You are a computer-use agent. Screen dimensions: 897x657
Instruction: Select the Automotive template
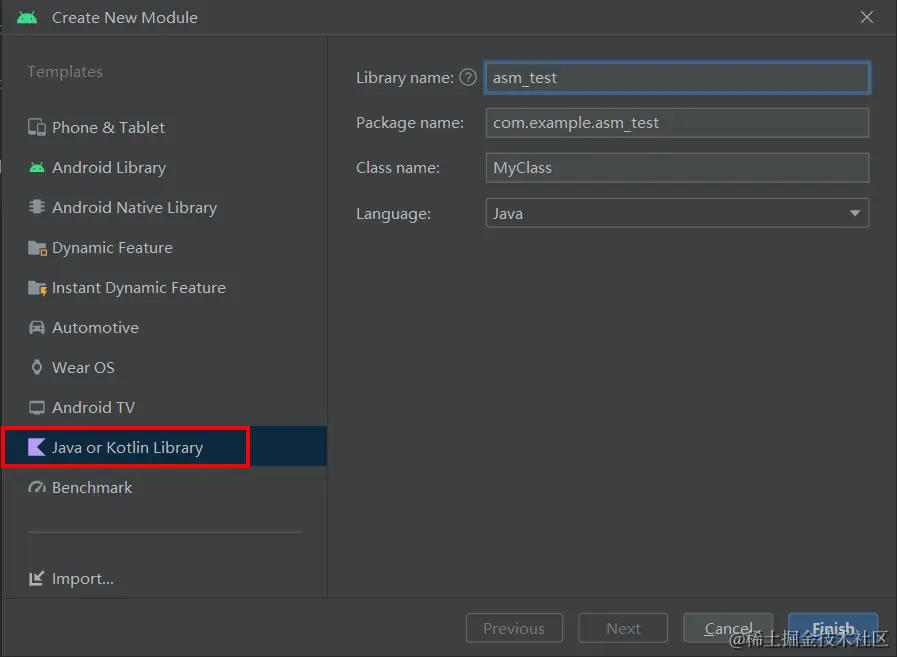click(x=165, y=327)
